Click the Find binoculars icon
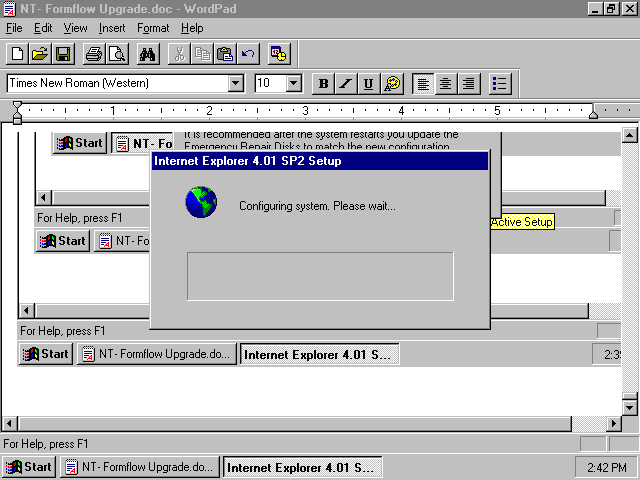 click(x=148, y=54)
